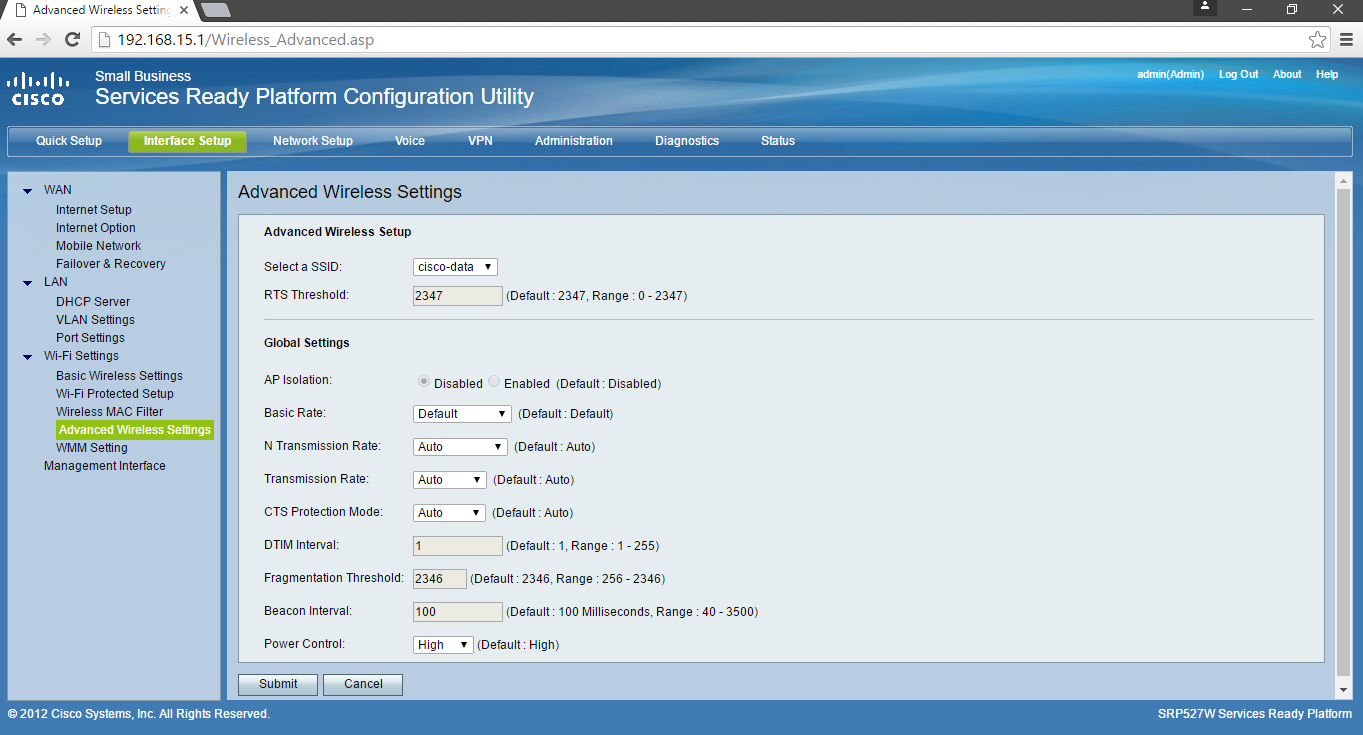Open the Help link
Image resolution: width=1363 pixels, height=735 pixels.
(x=1327, y=75)
